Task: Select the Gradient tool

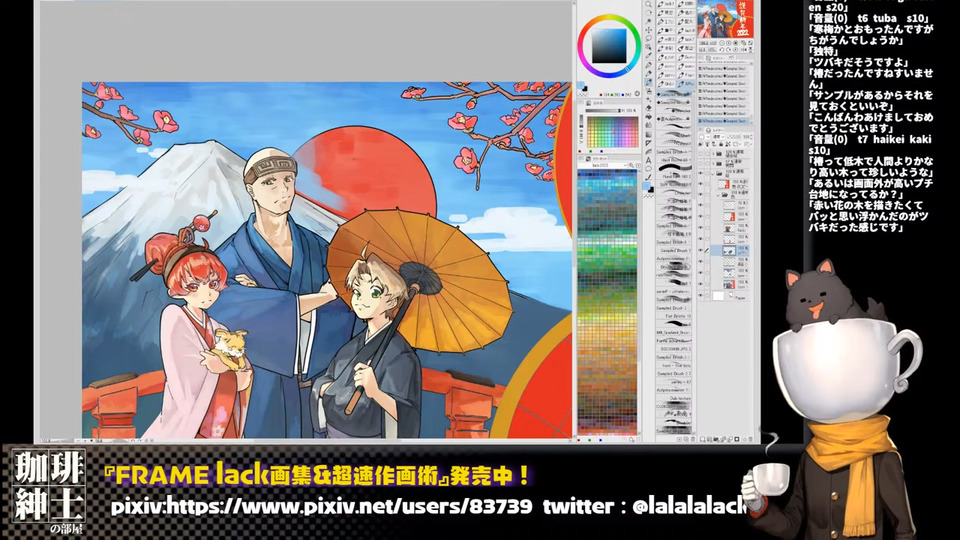Action: (648, 135)
